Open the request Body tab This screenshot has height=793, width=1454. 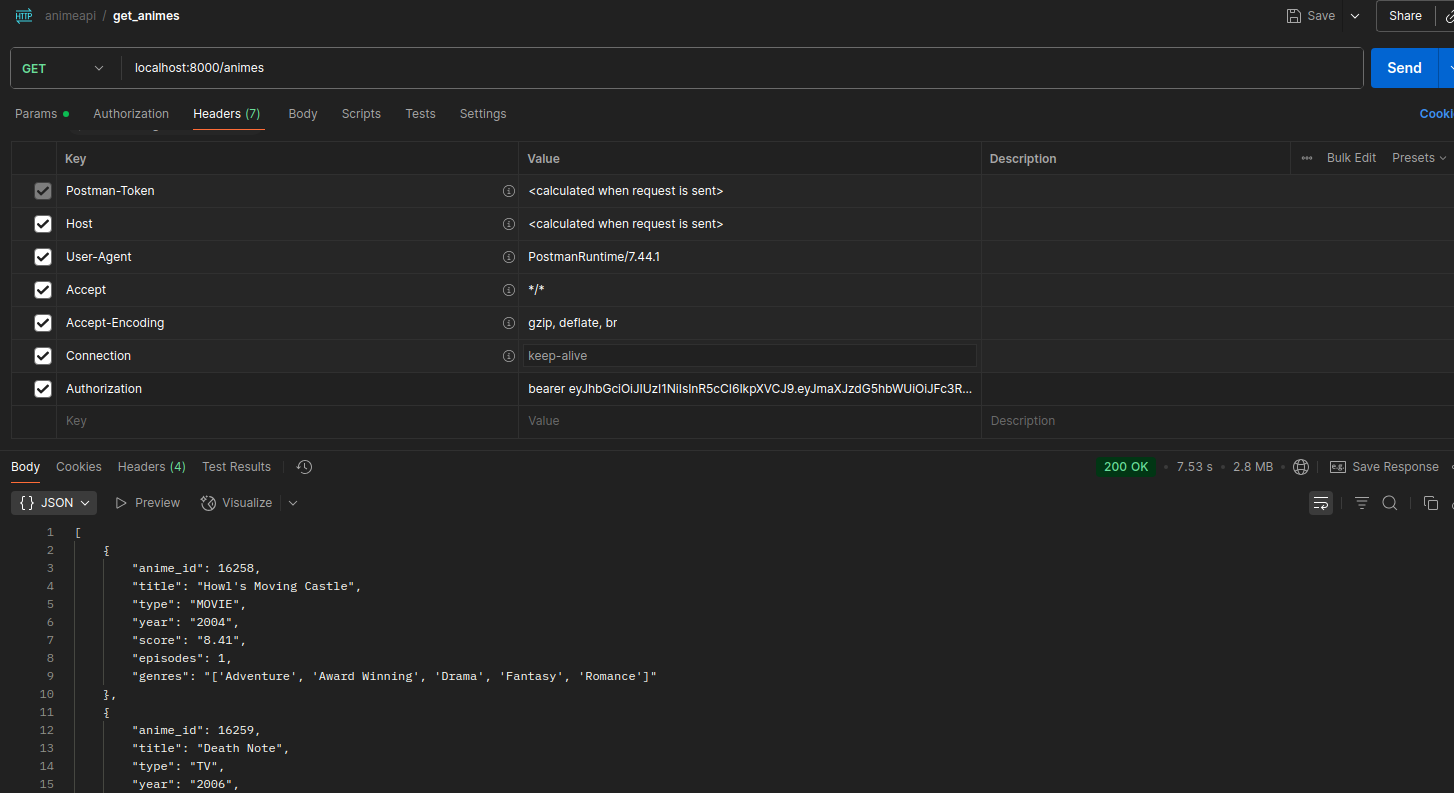pyautogui.click(x=303, y=114)
